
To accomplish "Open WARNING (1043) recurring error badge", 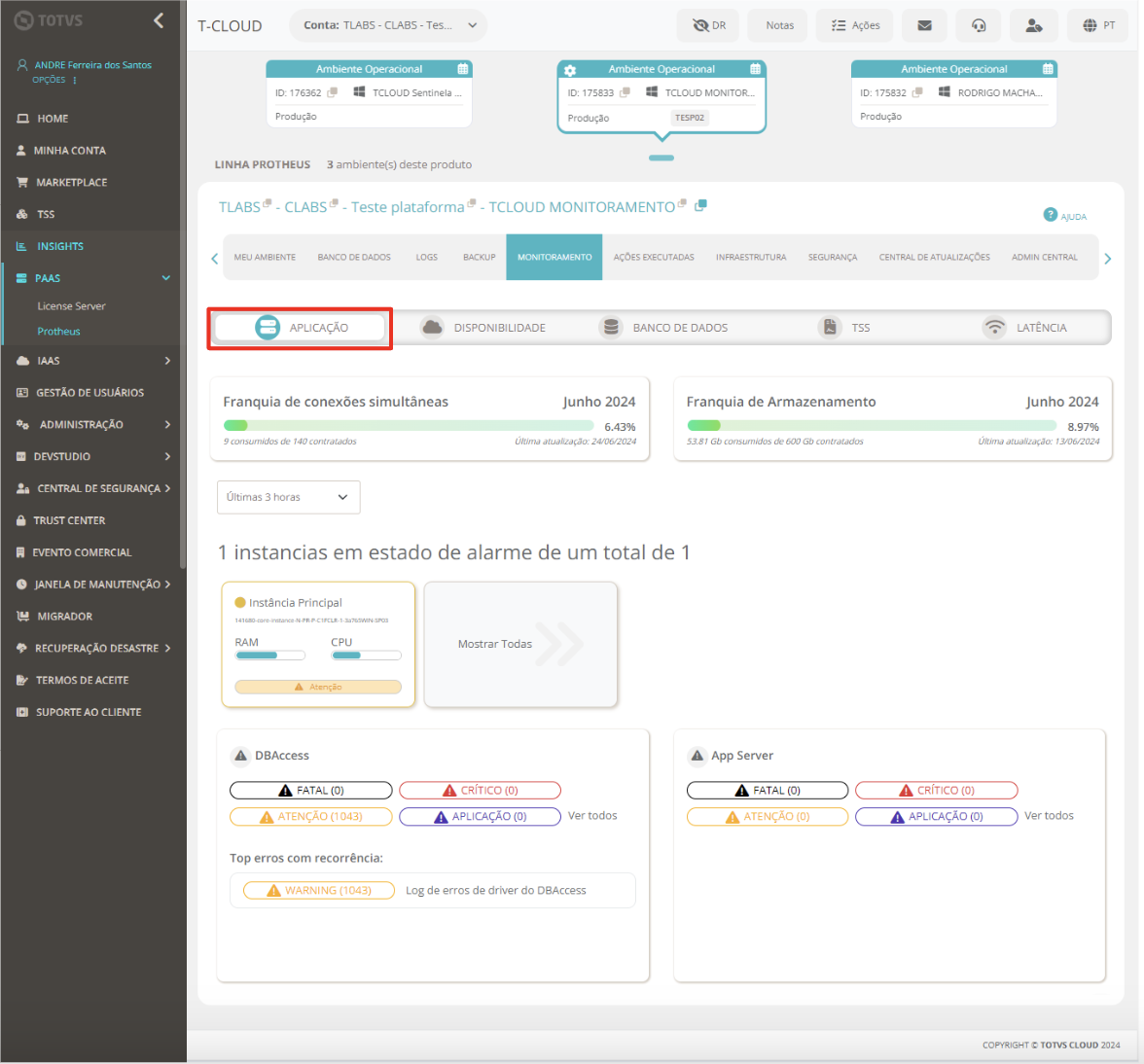I will point(320,893).
